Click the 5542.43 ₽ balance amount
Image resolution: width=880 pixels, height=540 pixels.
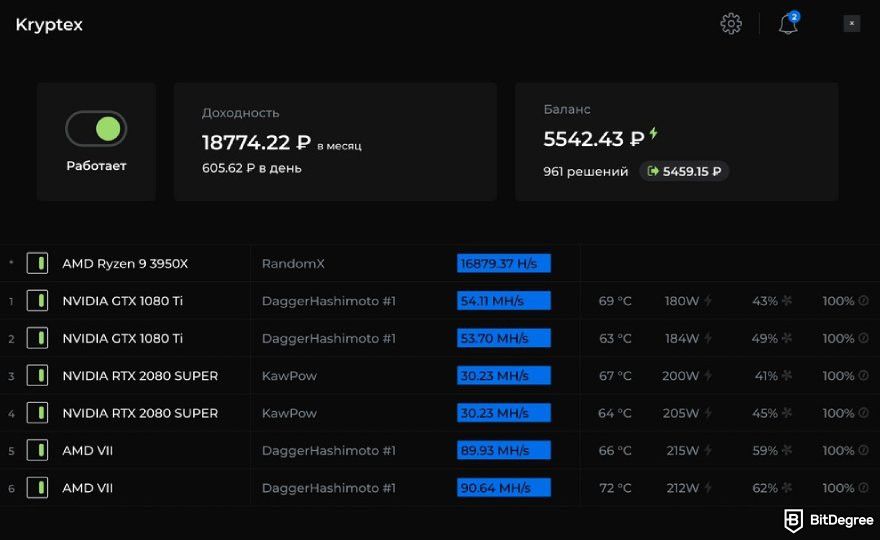593,139
